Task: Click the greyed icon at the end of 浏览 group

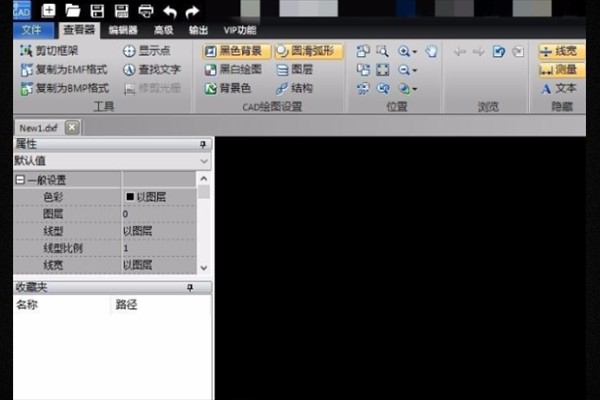Action: (x=518, y=51)
